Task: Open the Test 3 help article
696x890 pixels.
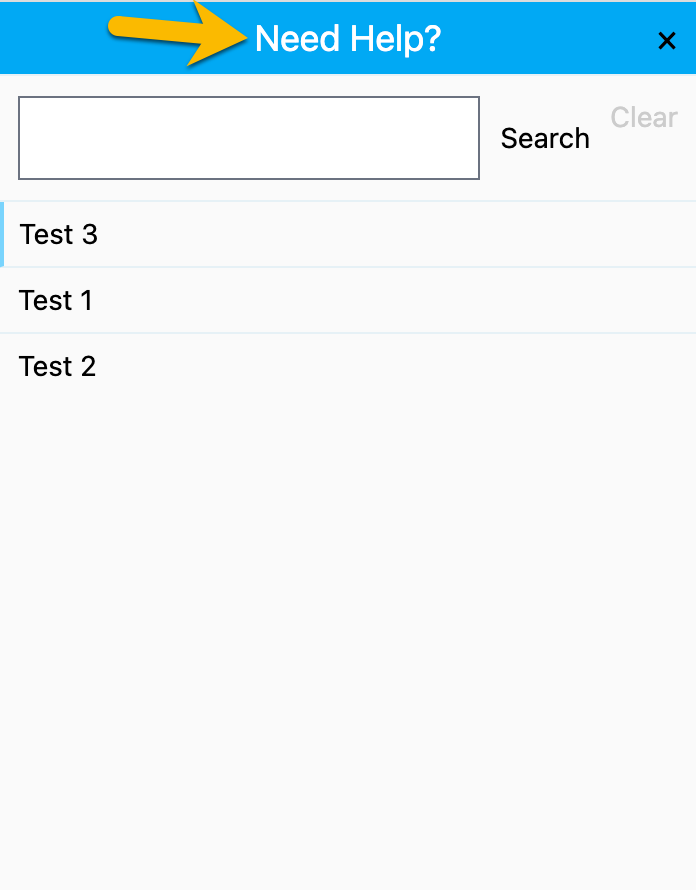Action: 59,235
